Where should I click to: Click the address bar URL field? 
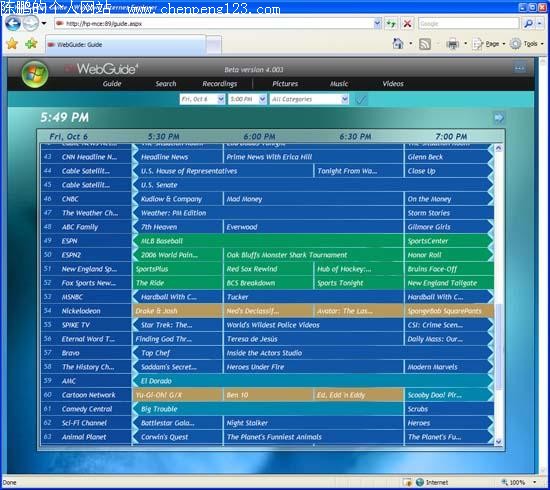point(214,24)
